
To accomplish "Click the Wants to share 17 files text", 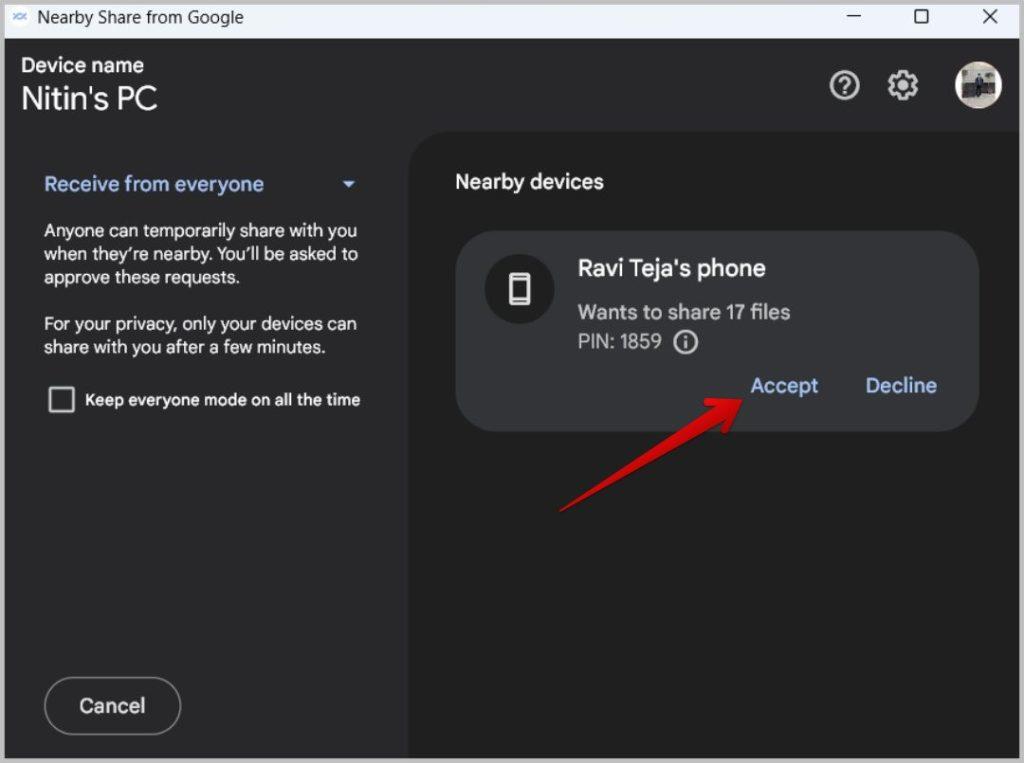I will 684,312.
